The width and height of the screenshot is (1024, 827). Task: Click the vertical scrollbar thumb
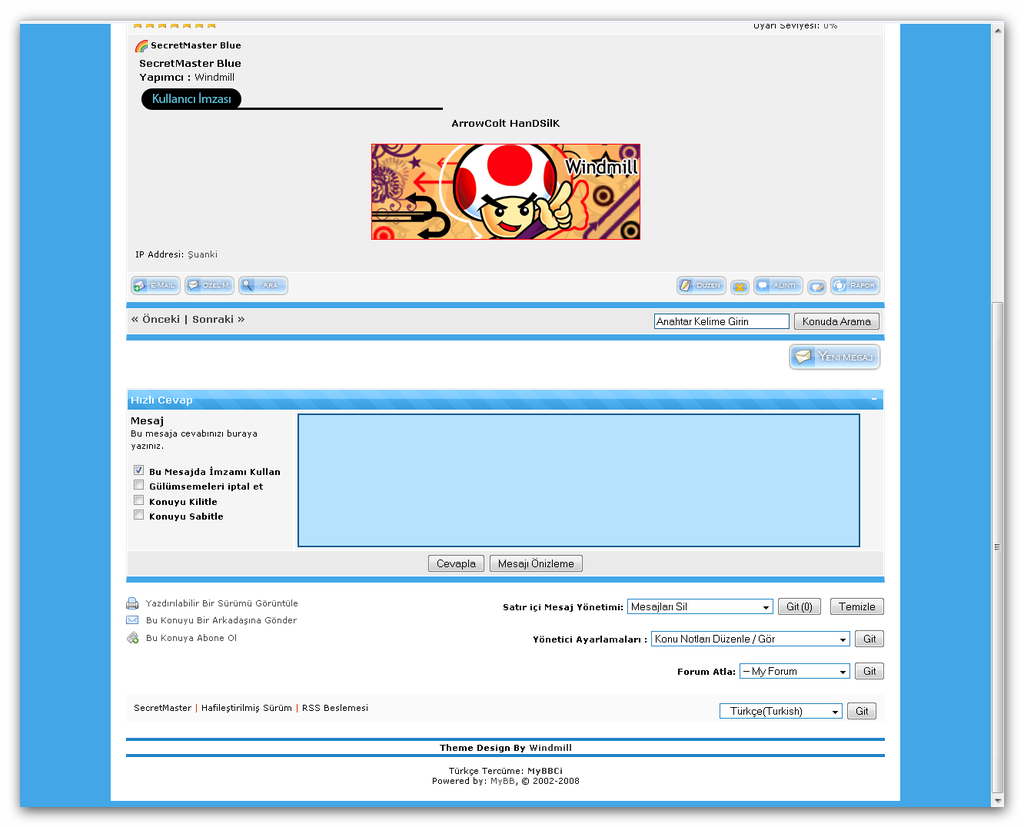[997, 545]
